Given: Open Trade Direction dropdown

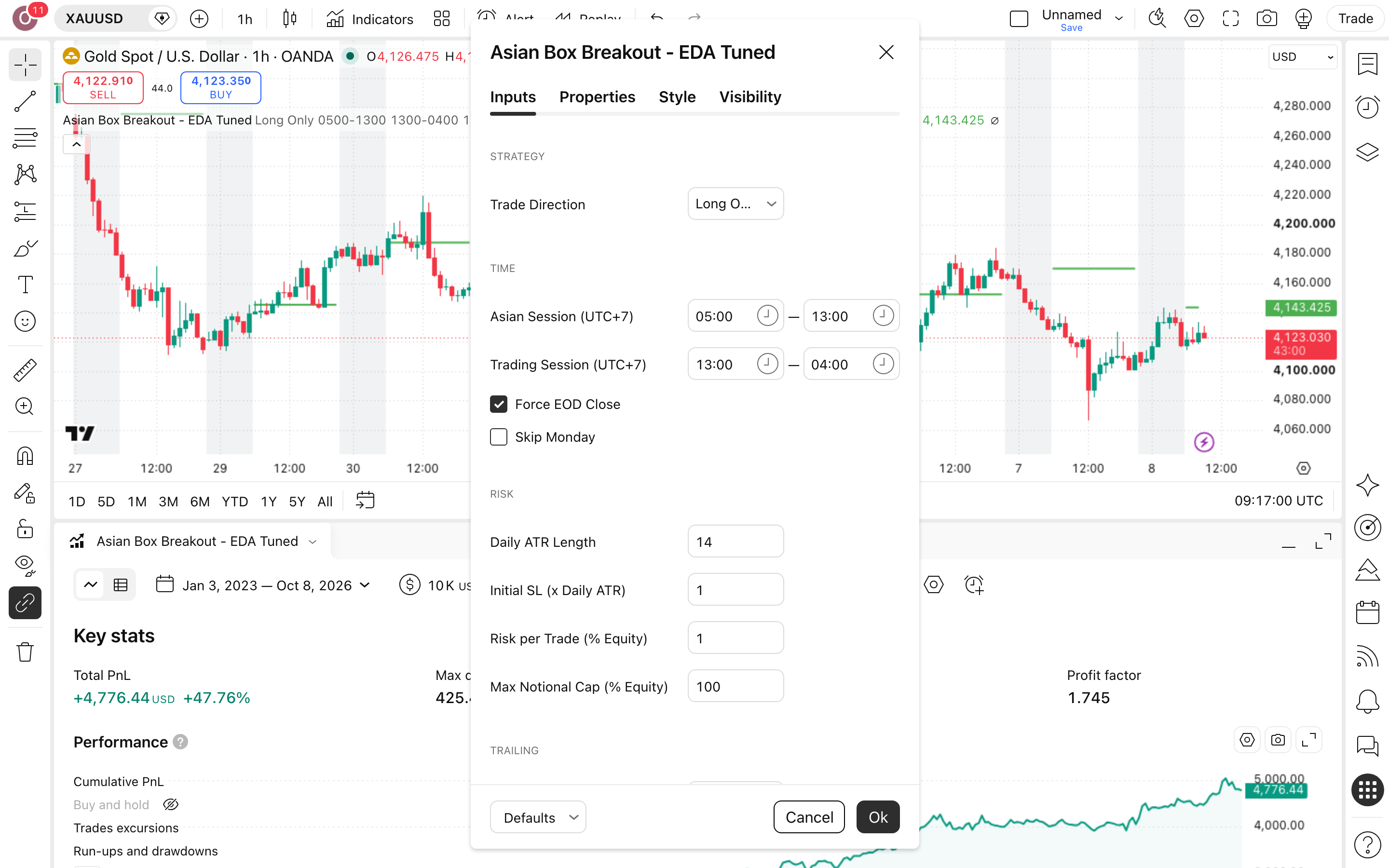Looking at the screenshot, I should pos(735,204).
